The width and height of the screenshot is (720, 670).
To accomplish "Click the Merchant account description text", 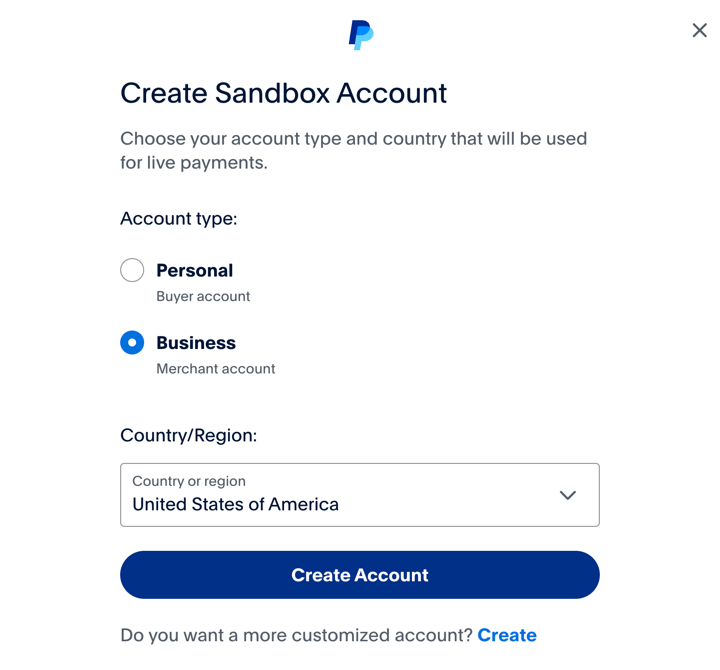I will [216, 369].
